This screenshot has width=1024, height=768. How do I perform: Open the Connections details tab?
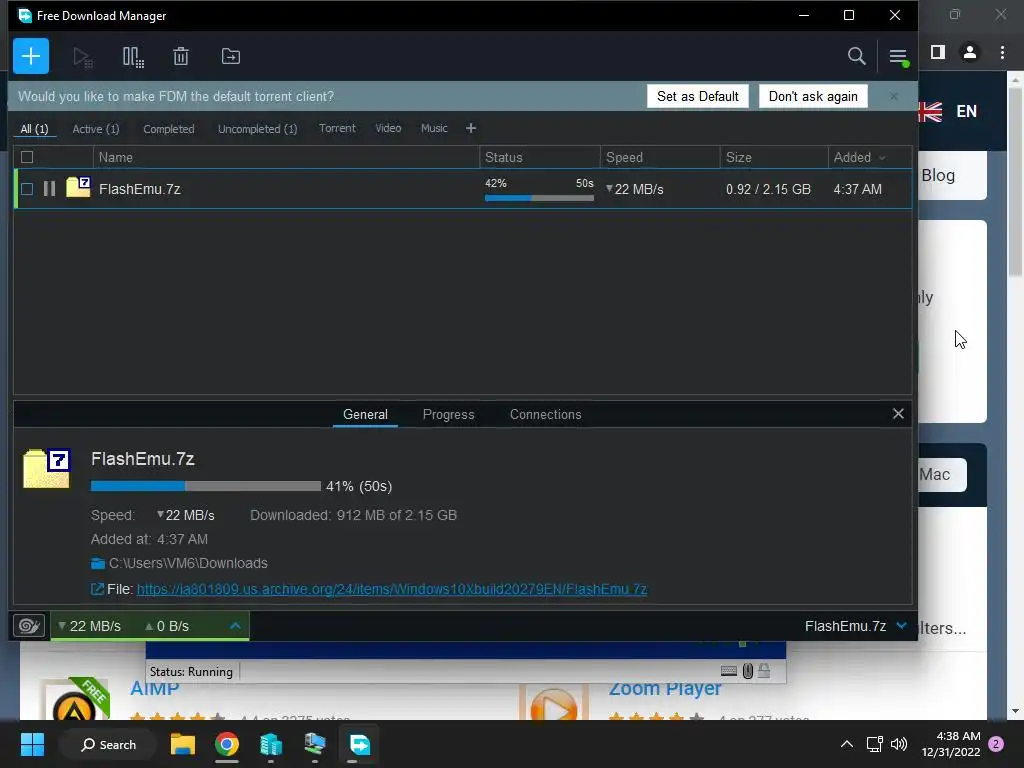[545, 414]
